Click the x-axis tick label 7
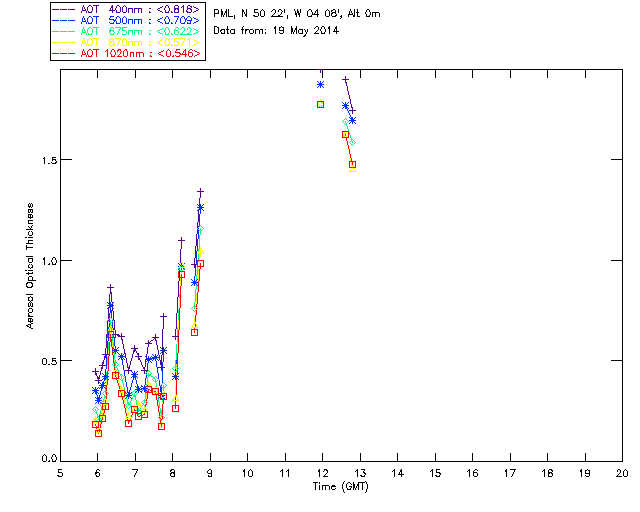This screenshot has width=640, height=512. click(x=135, y=474)
